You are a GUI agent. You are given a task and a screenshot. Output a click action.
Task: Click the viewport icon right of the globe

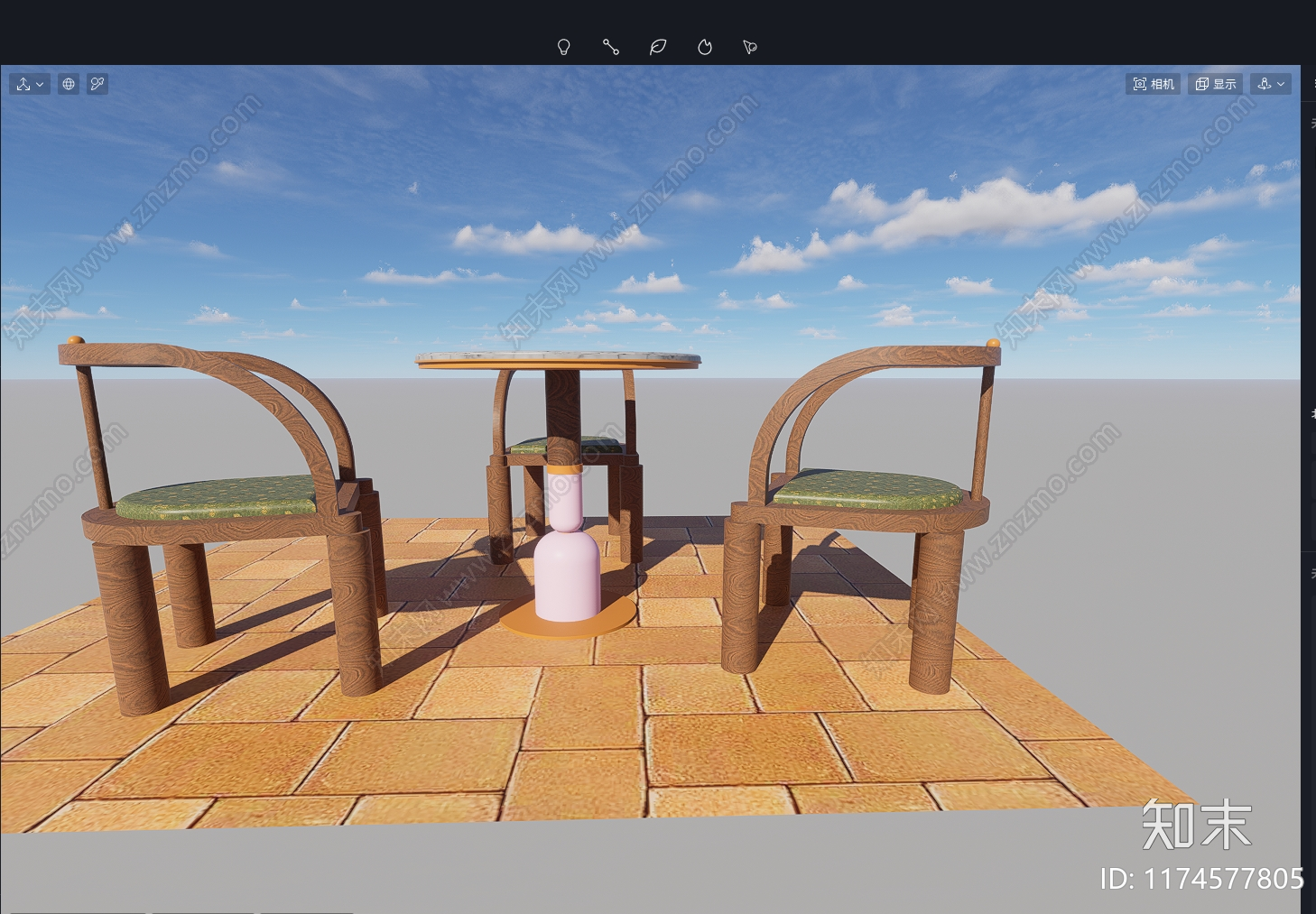point(97,84)
